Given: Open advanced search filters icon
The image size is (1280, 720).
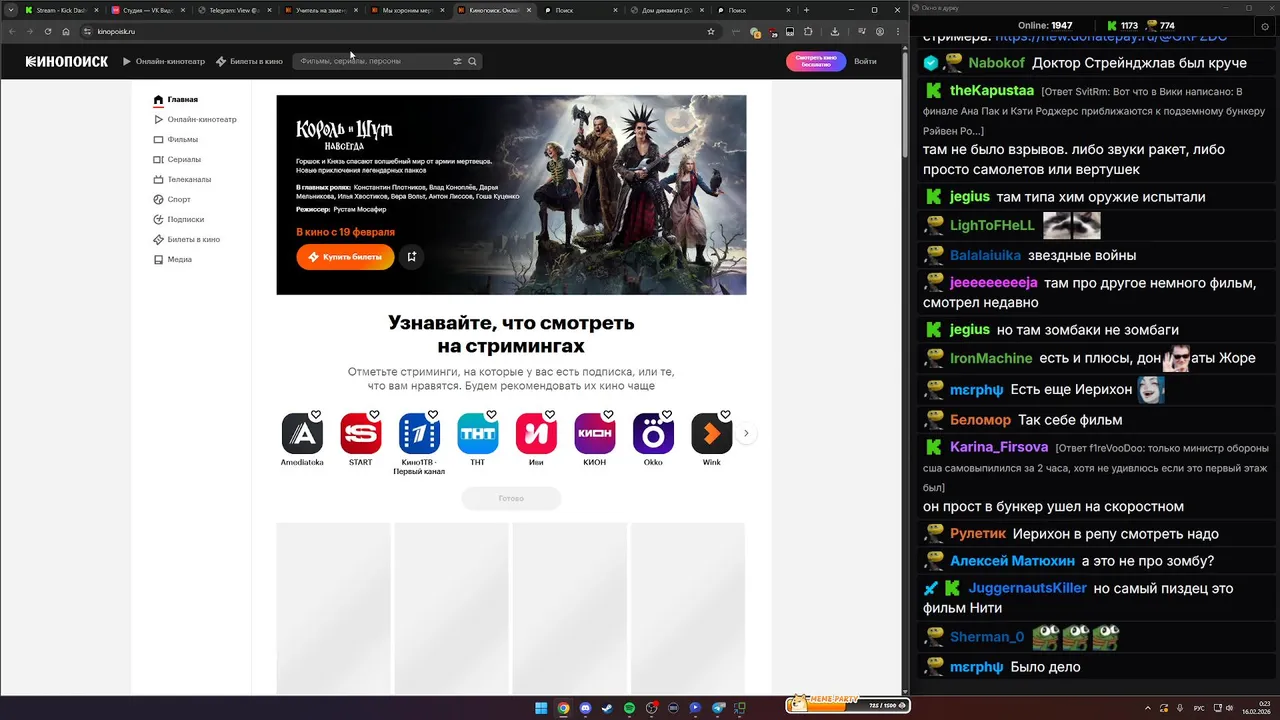Looking at the screenshot, I should point(457,61).
